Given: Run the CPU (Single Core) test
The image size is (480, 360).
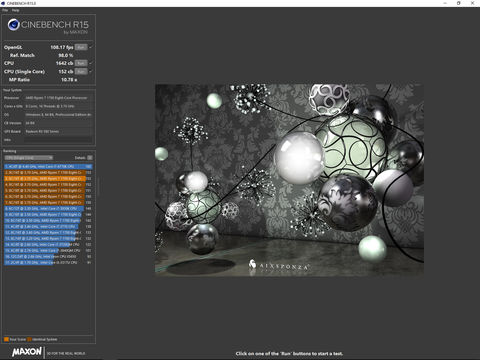Looking at the screenshot, I should [81, 71].
